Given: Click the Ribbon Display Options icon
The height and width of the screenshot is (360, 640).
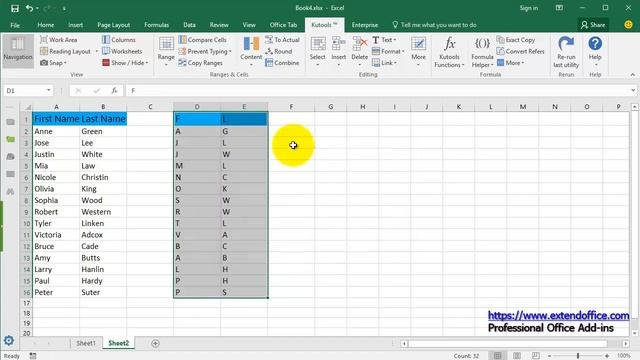Looking at the screenshot, I should [559, 8].
